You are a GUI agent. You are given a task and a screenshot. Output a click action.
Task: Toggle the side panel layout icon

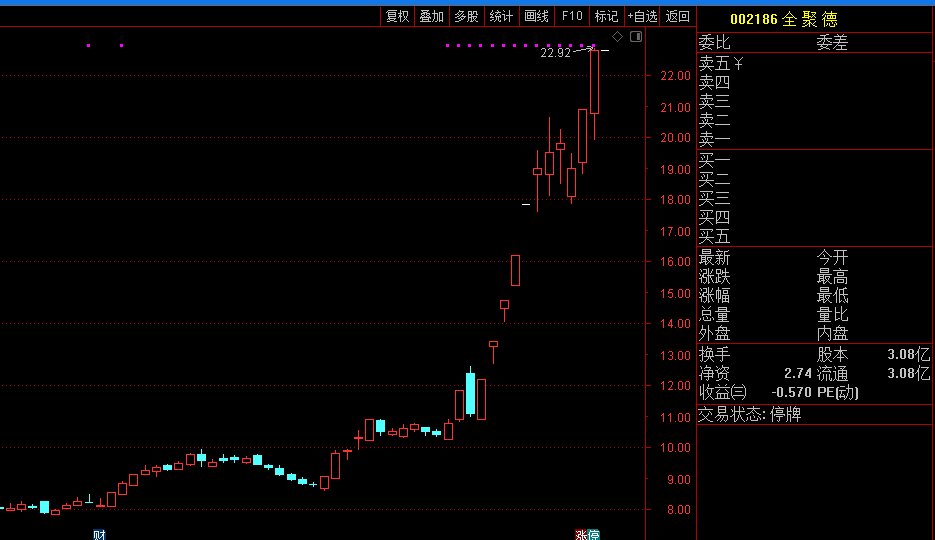click(636, 37)
